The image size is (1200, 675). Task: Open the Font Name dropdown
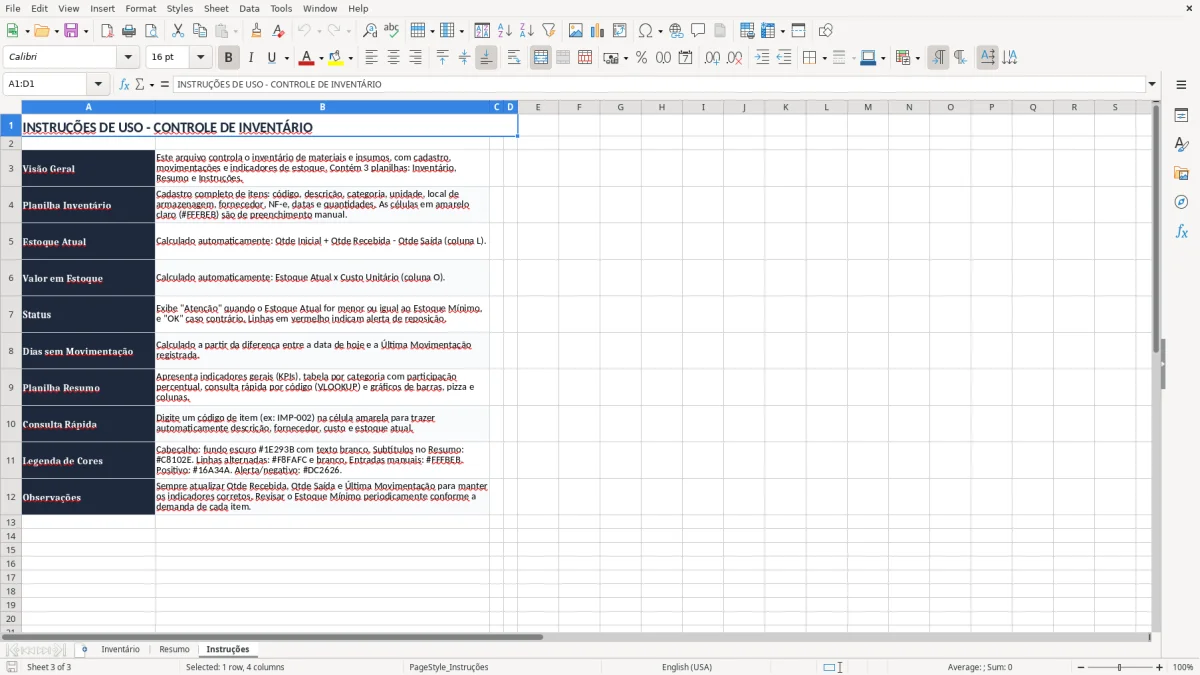pyautogui.click(x=128, y=58)
